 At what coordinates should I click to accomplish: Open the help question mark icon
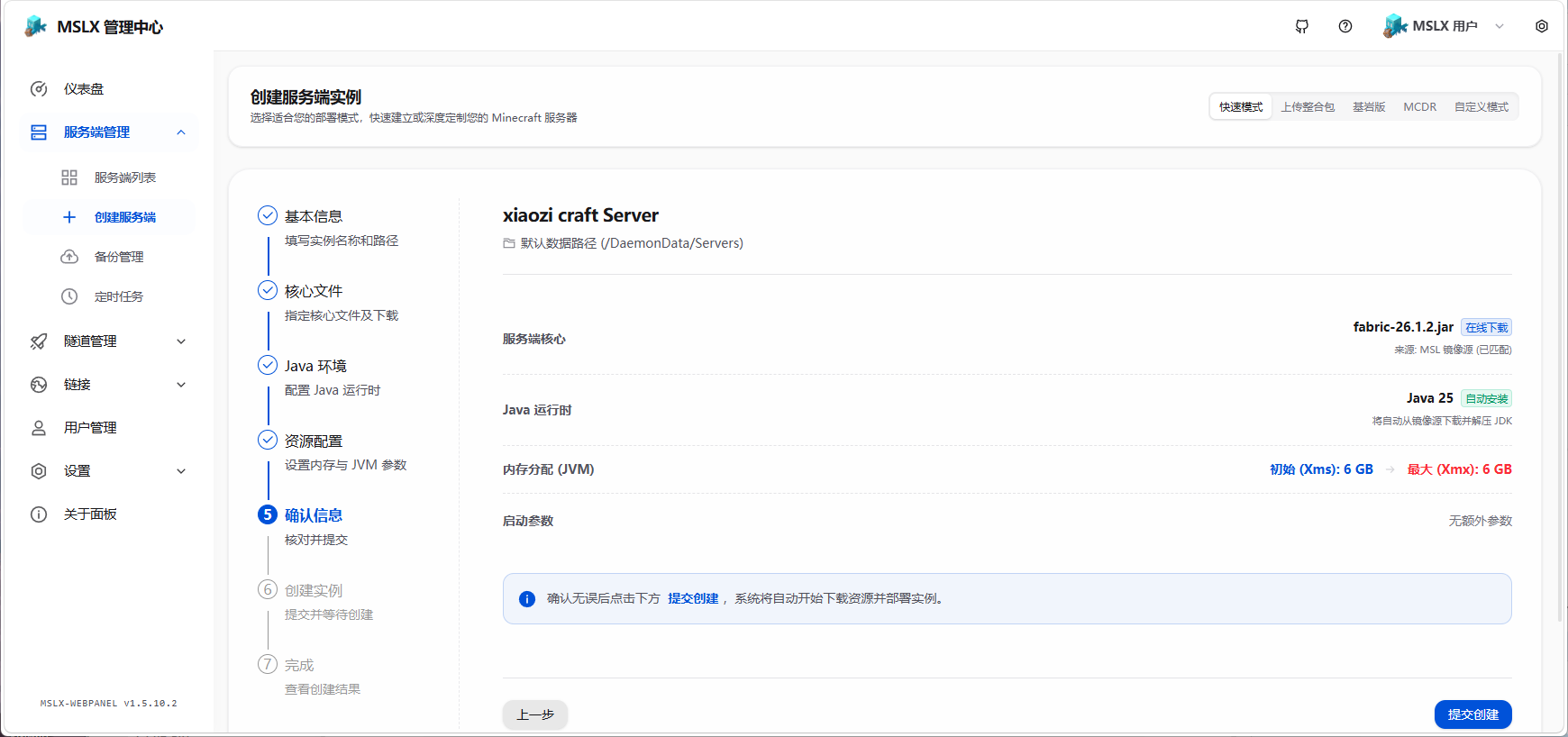tap(1345, 26)
